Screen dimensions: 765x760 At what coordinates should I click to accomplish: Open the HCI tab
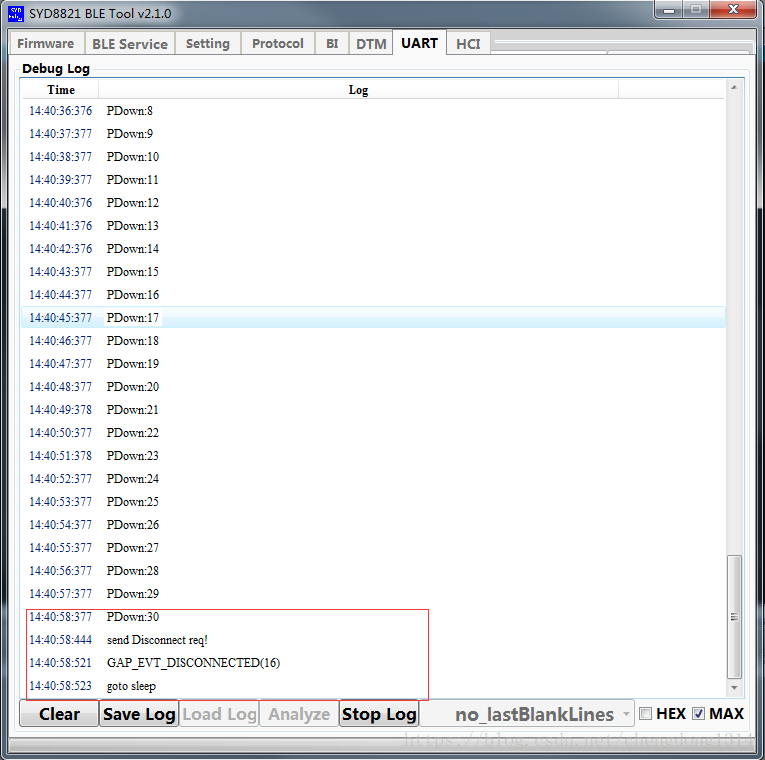[x=468, y=43]
